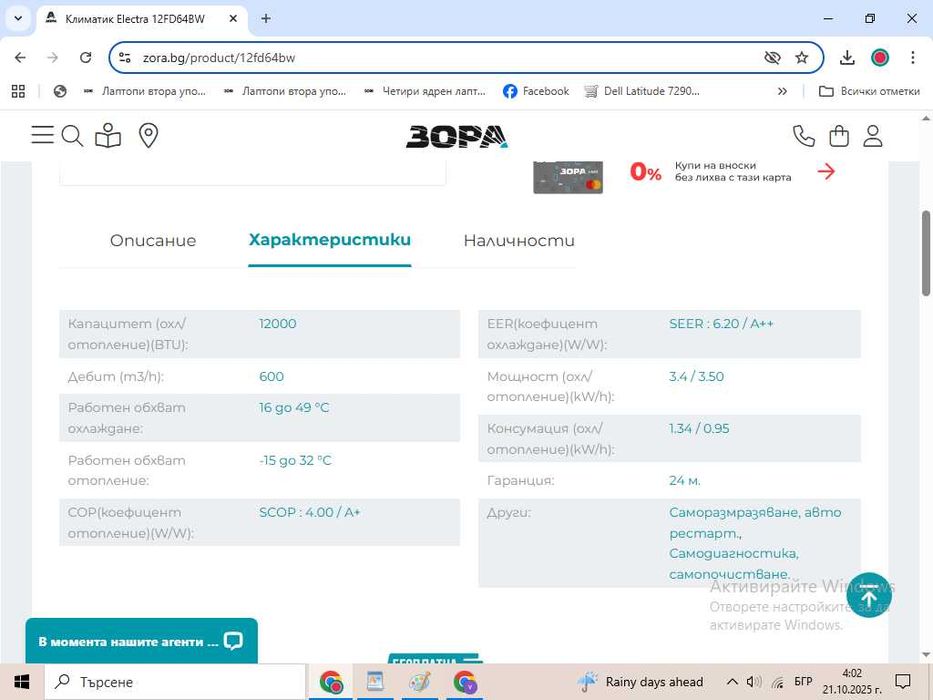Screen dimensions: 933x700
Task: Open the site search magnifier
Action: 72,136
